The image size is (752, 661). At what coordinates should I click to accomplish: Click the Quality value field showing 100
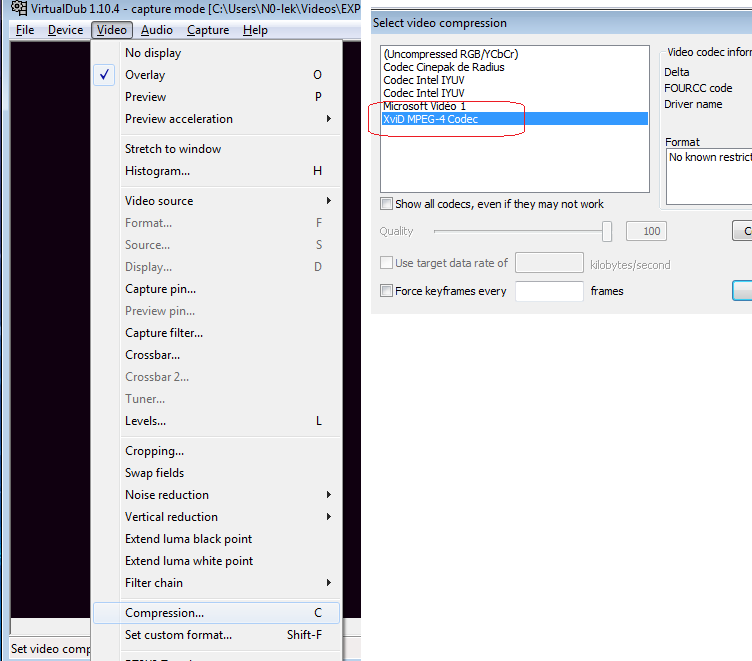point(646,231)
